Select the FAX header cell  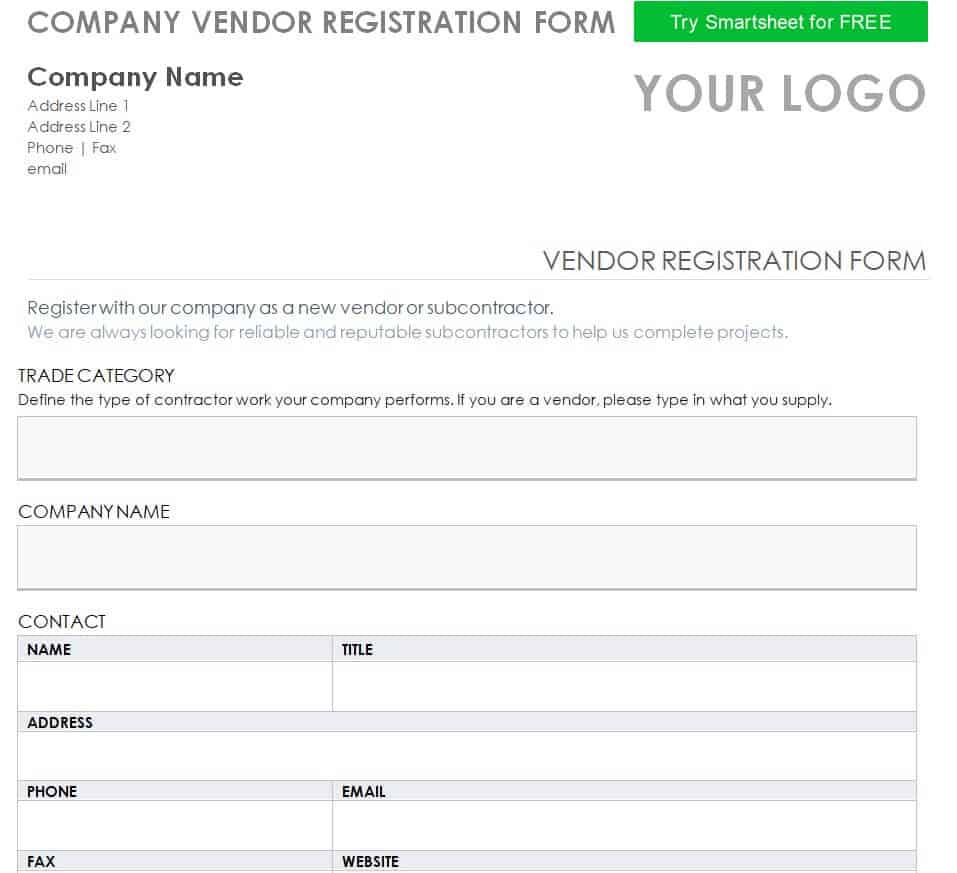[x=175, y=861]
